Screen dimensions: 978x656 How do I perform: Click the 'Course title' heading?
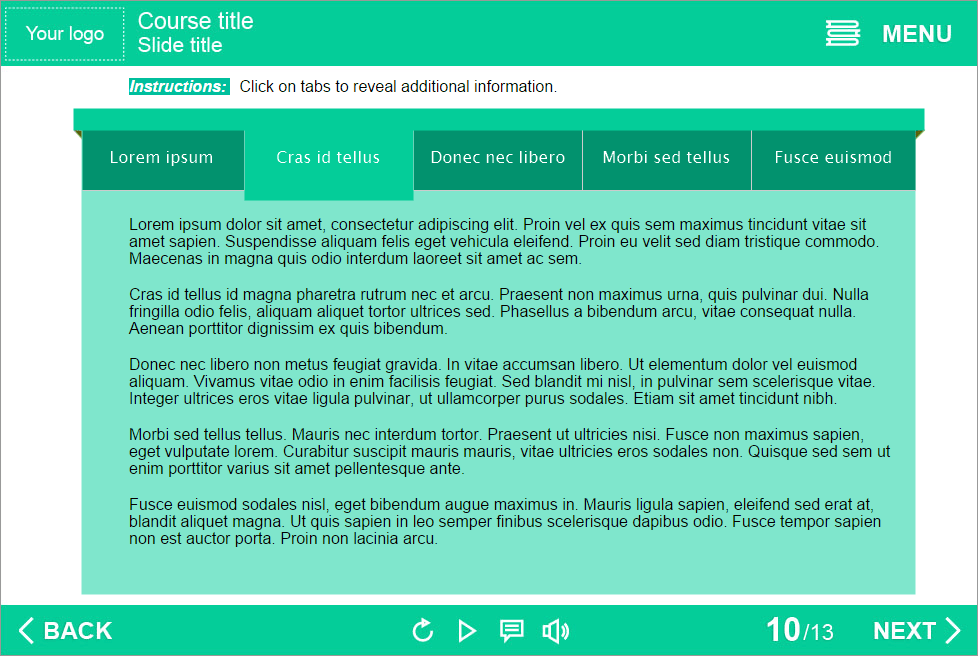(195, 21)
